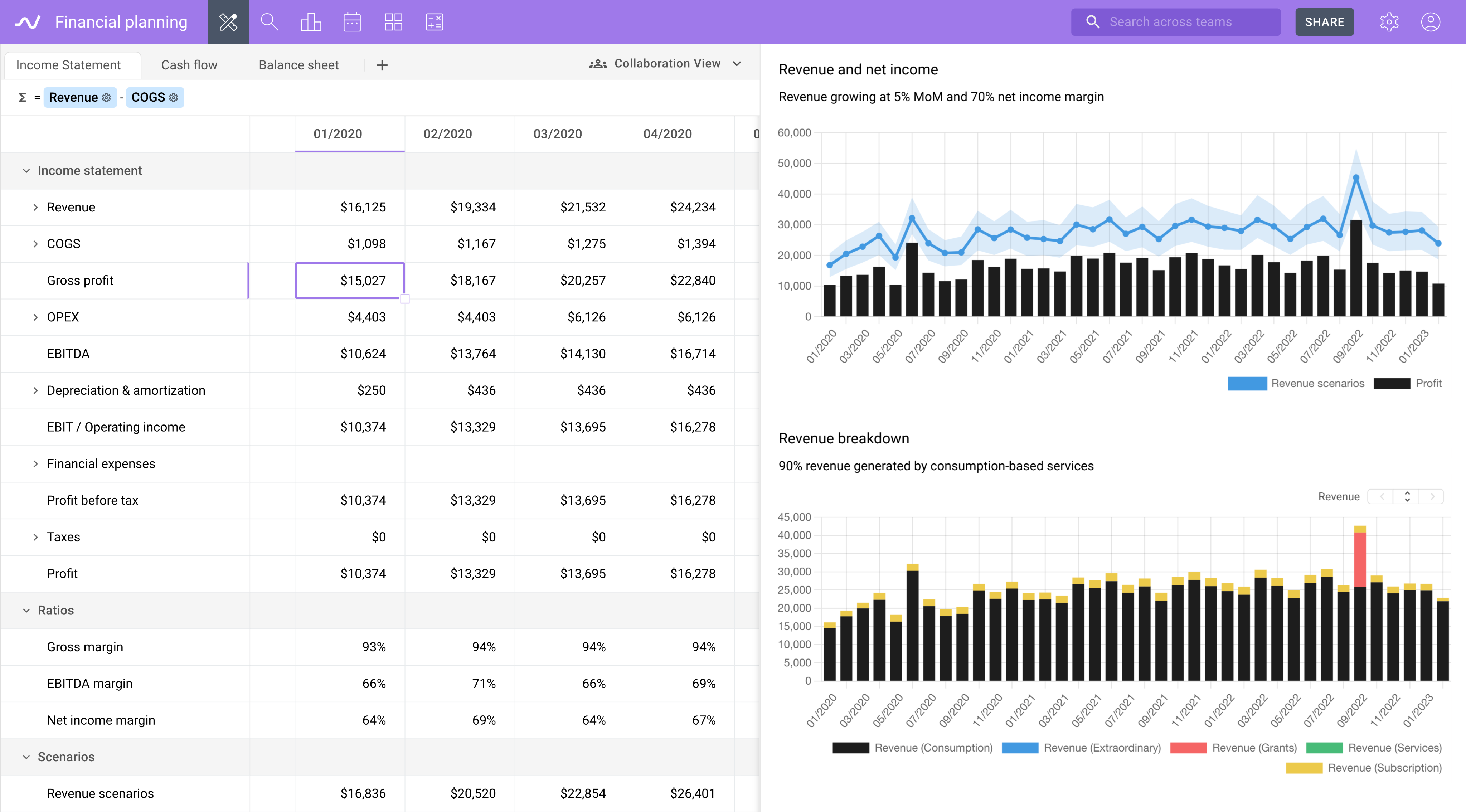1466x812 pixels.
Task: Click the magnifier icon in top toolbar
Action: 269,22
